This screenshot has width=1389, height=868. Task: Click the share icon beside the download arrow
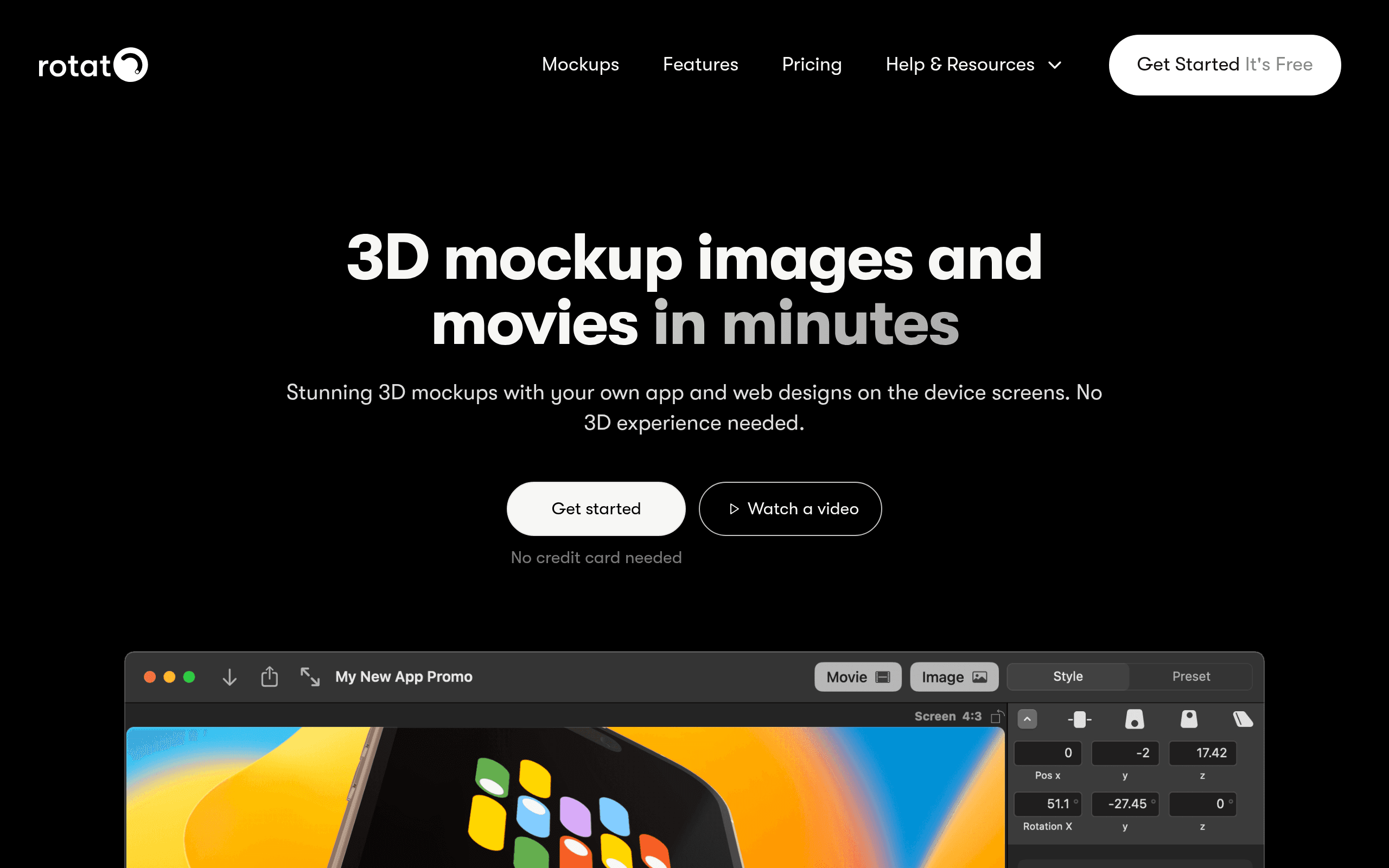point(269,676)
